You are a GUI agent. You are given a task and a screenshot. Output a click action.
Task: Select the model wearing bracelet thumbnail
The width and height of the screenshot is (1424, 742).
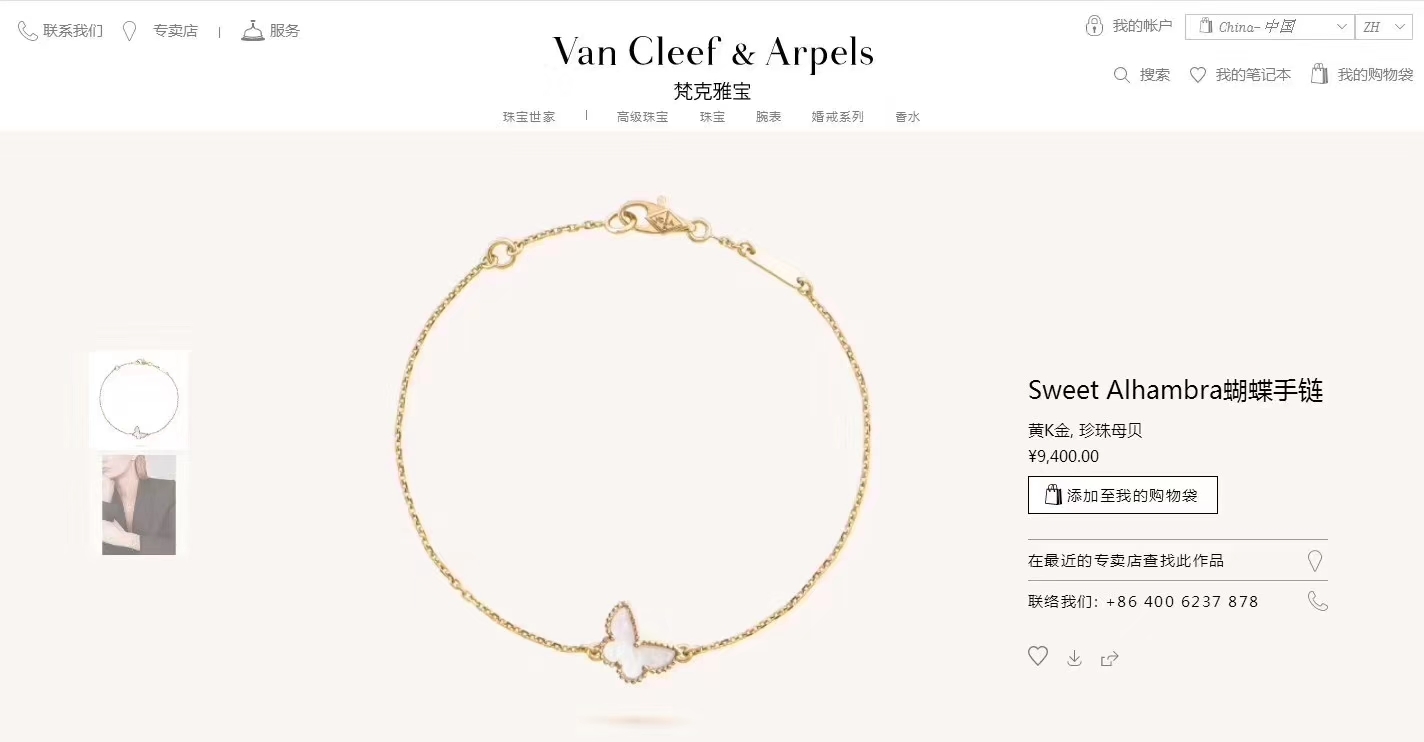pyautogui.click(x=139, y=505)
